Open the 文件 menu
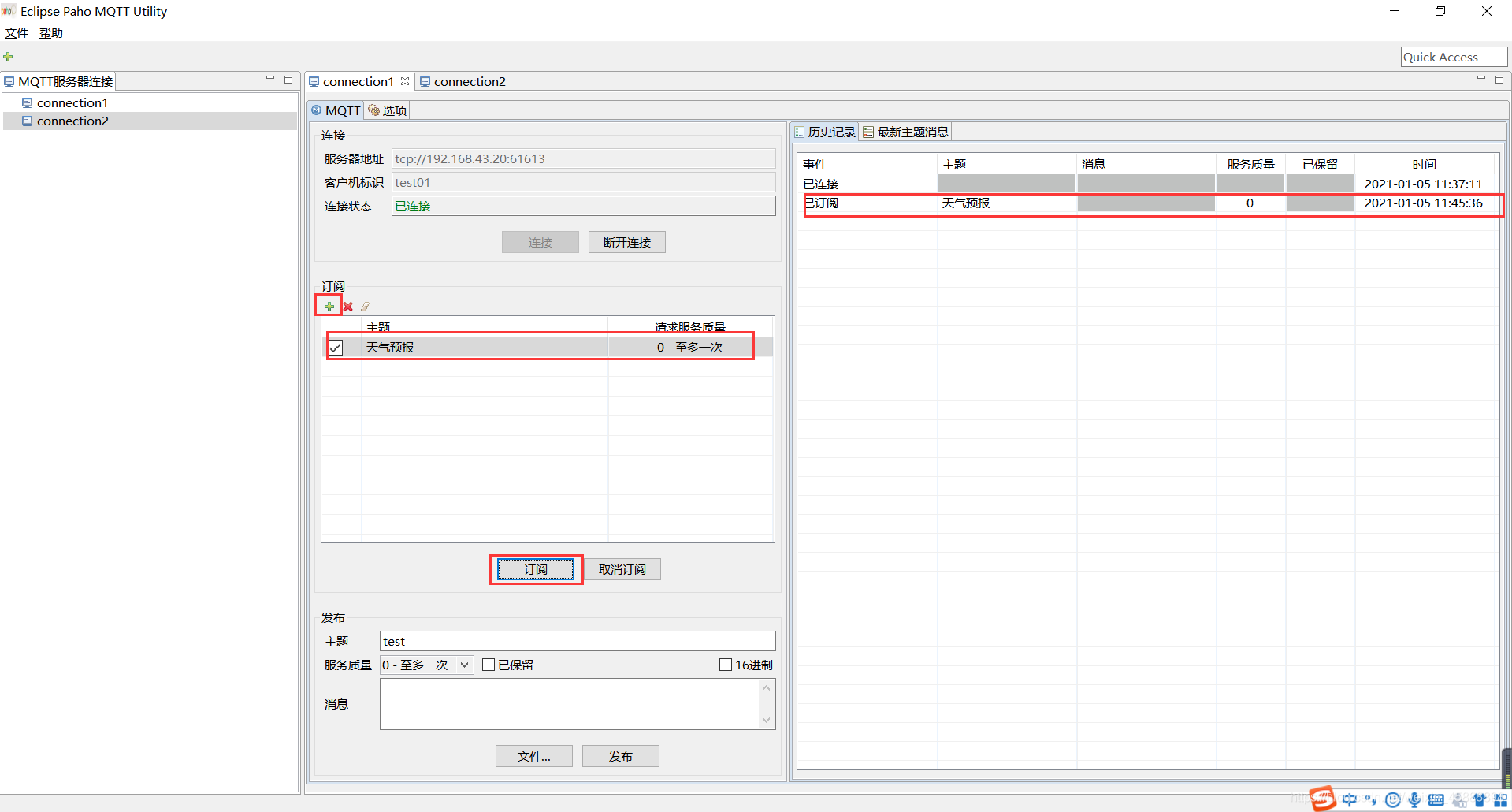 pos(17,33)
